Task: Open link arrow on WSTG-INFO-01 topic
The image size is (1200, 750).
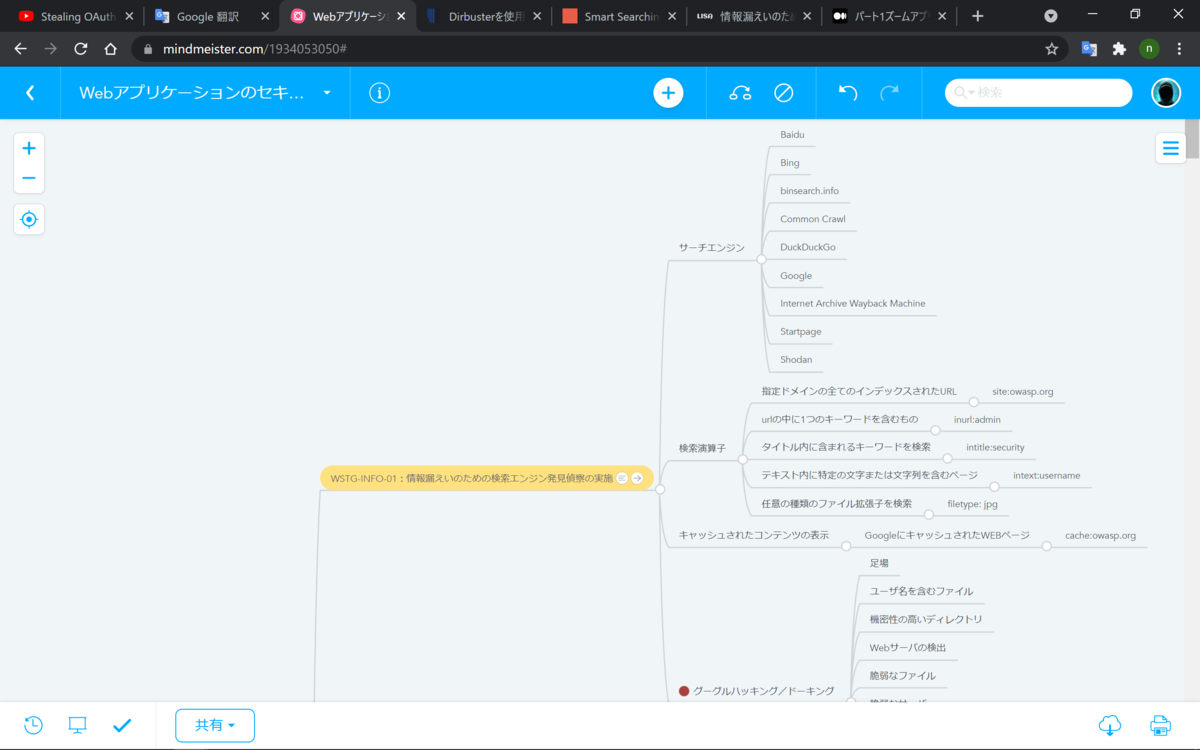Action: click(x=637, y=478)
